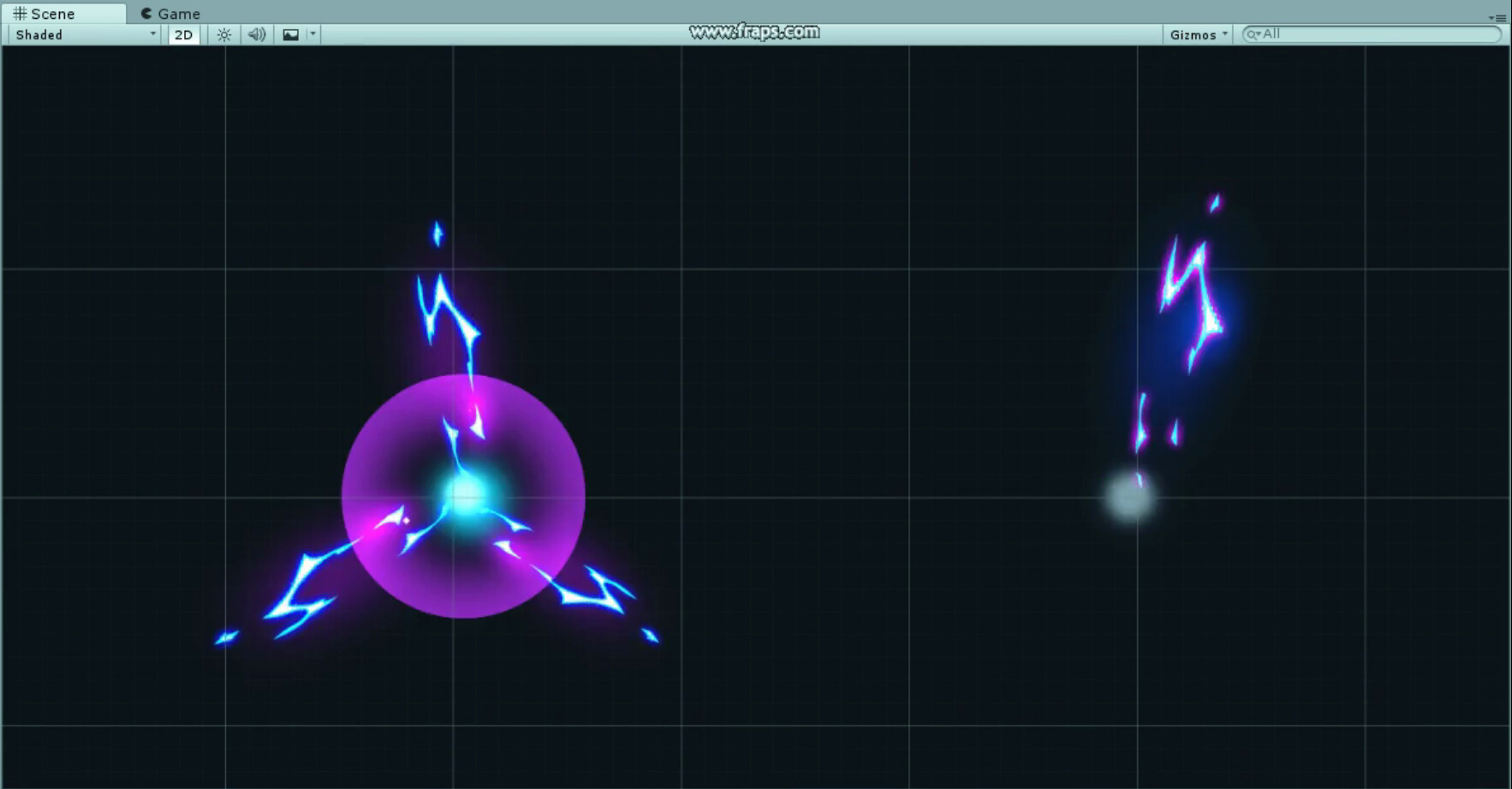Open the Gizmos dropdown
This screenshot has width=1512, height=789.
pyautogui.click(x=1197, y=34)
